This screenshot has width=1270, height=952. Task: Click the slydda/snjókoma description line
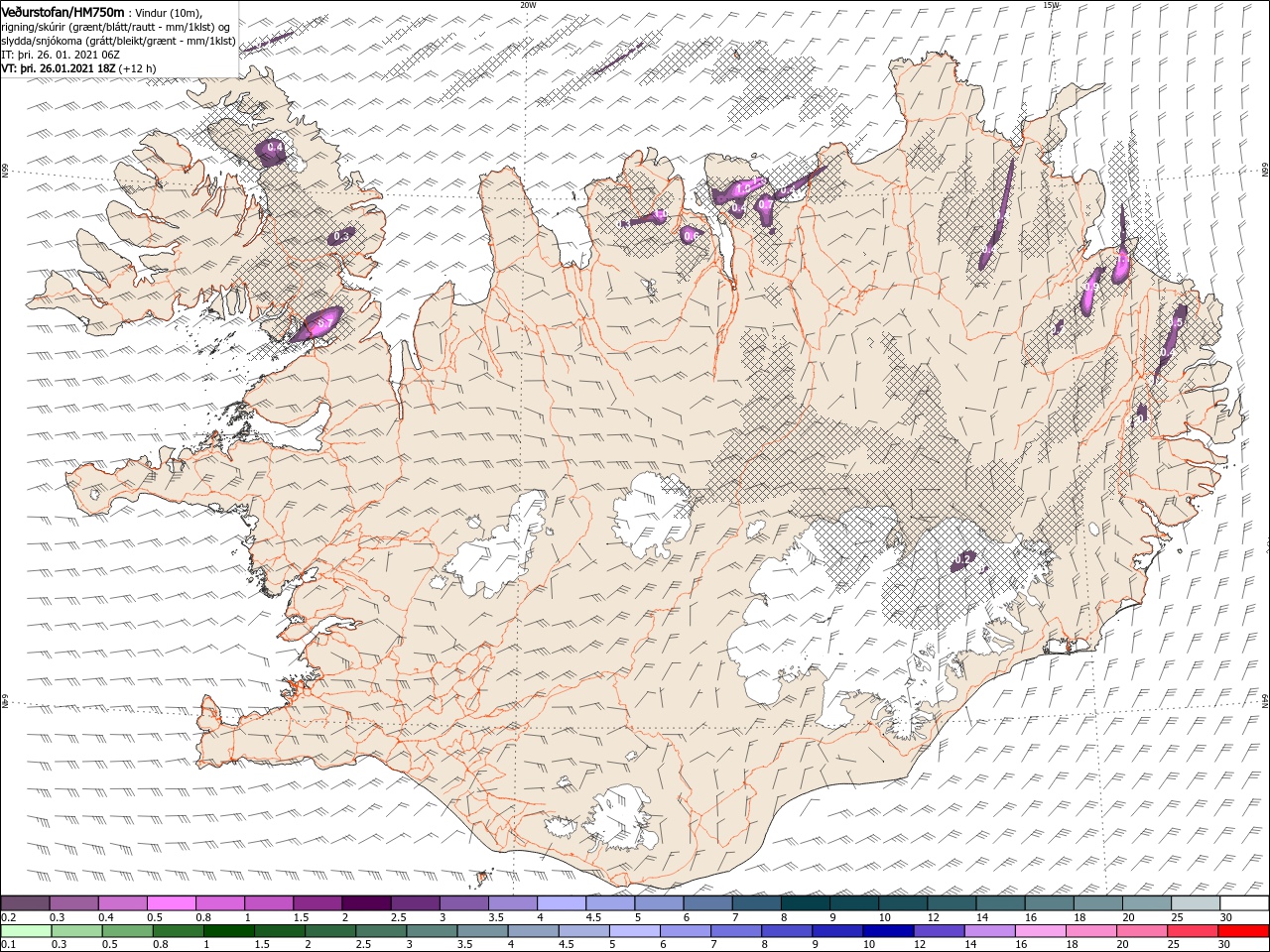coord(119,41)
